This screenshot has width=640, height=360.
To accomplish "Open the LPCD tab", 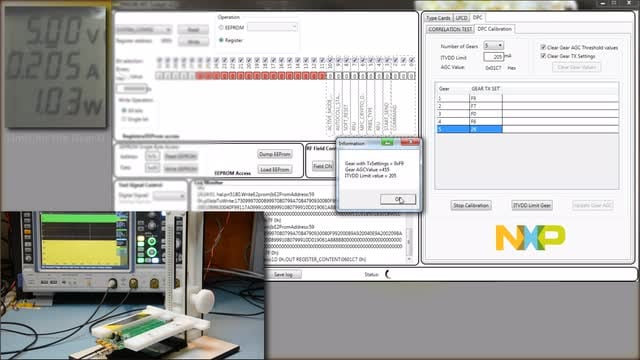I will pos(461,18).
